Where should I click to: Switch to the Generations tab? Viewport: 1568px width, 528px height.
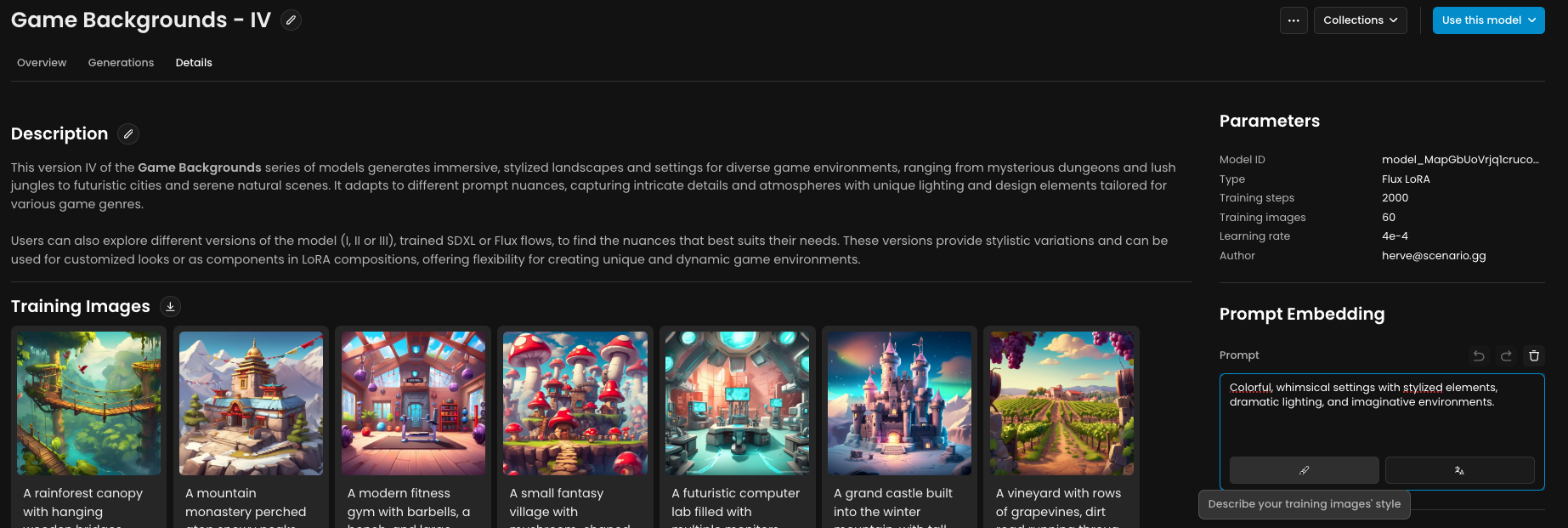click(121, 63)
